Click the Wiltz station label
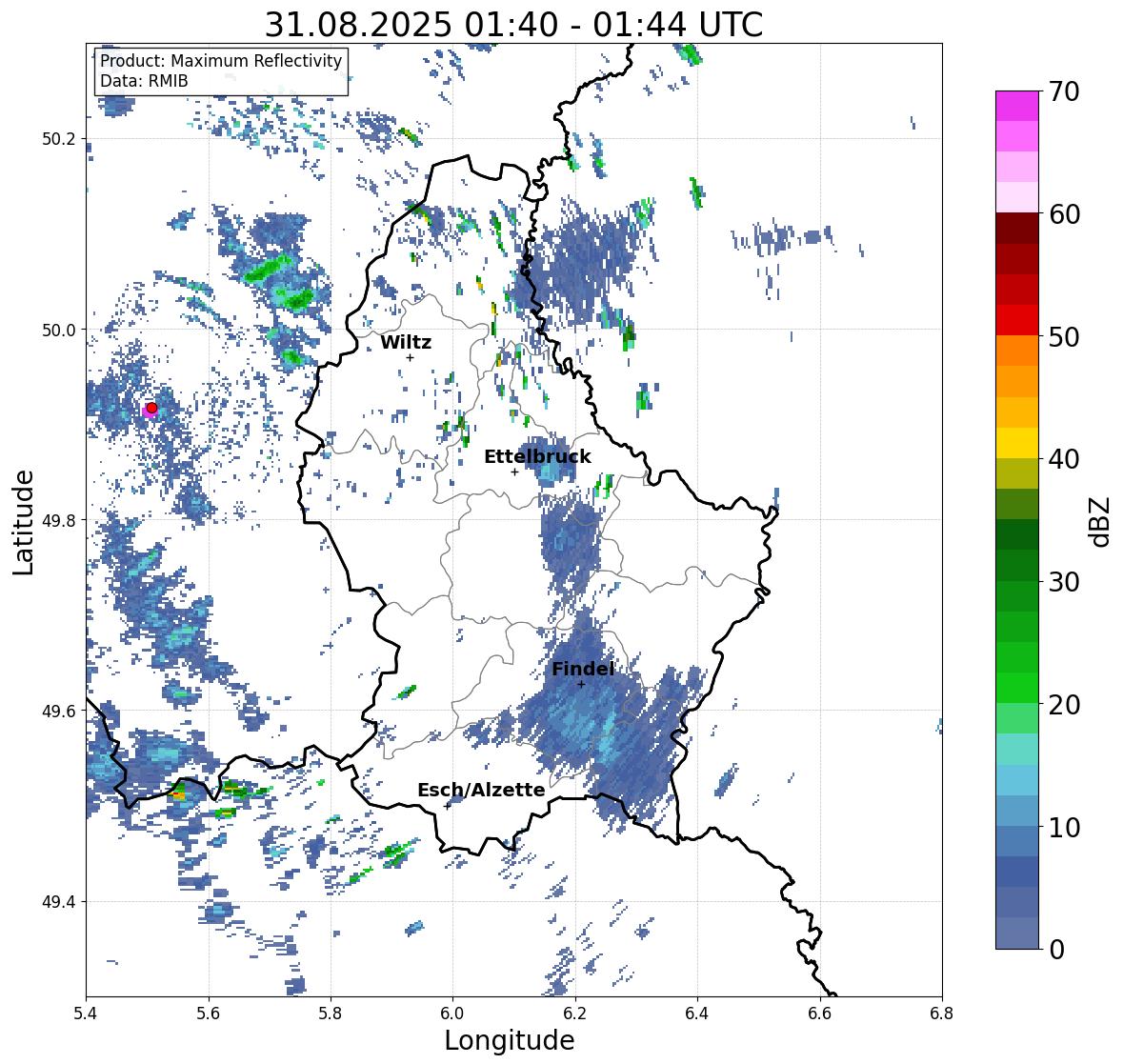This screenshot has width=1123, height=1064. tap(406, 342)
